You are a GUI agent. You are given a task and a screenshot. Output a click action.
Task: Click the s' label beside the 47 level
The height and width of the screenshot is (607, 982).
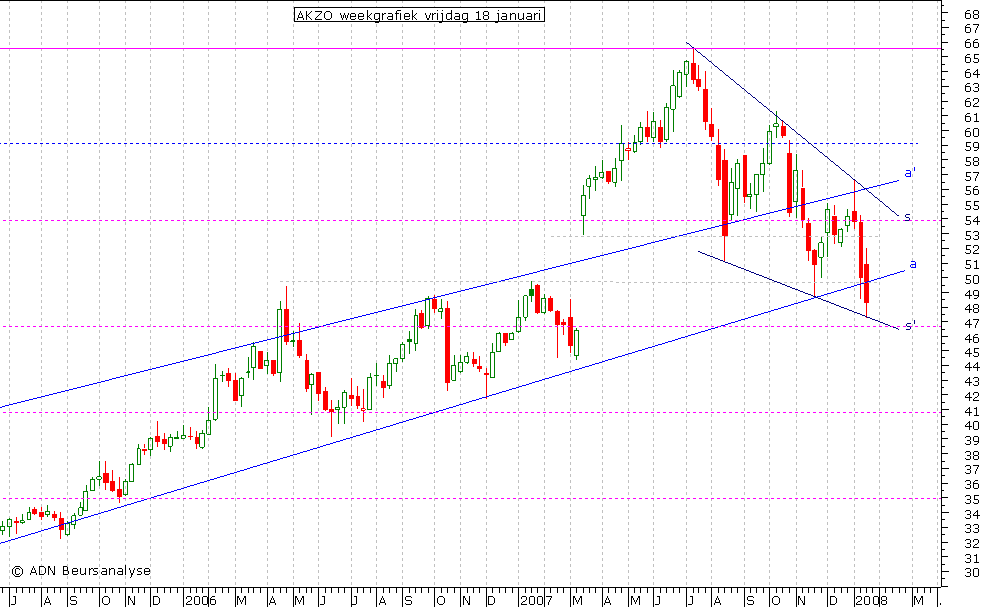point(911,325)
